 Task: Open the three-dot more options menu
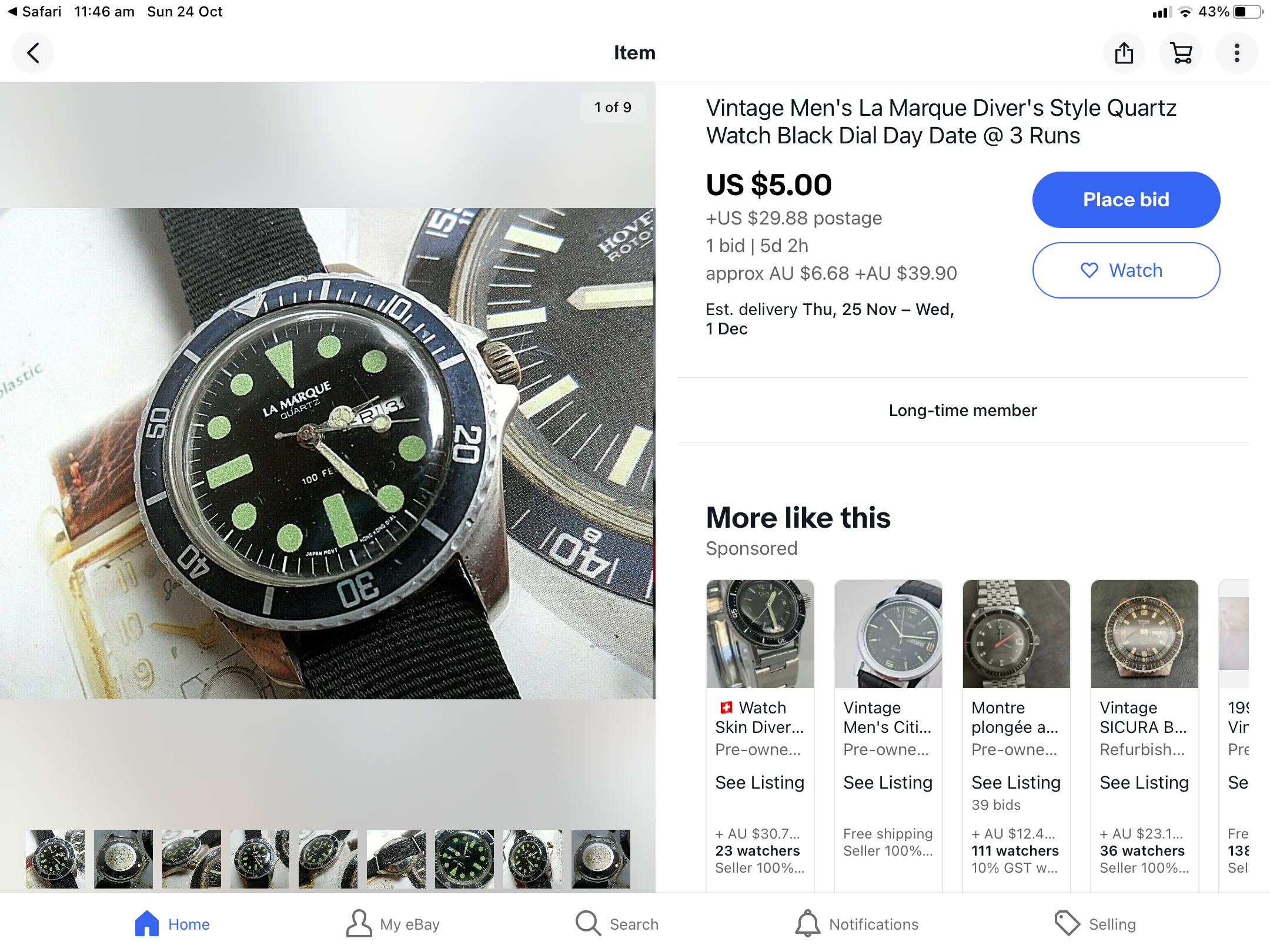click(x=1236, y=53)
